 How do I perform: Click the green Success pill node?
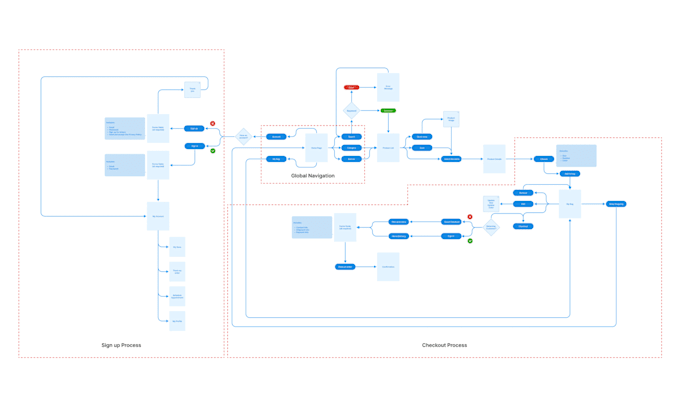click(x=388, y=111)
